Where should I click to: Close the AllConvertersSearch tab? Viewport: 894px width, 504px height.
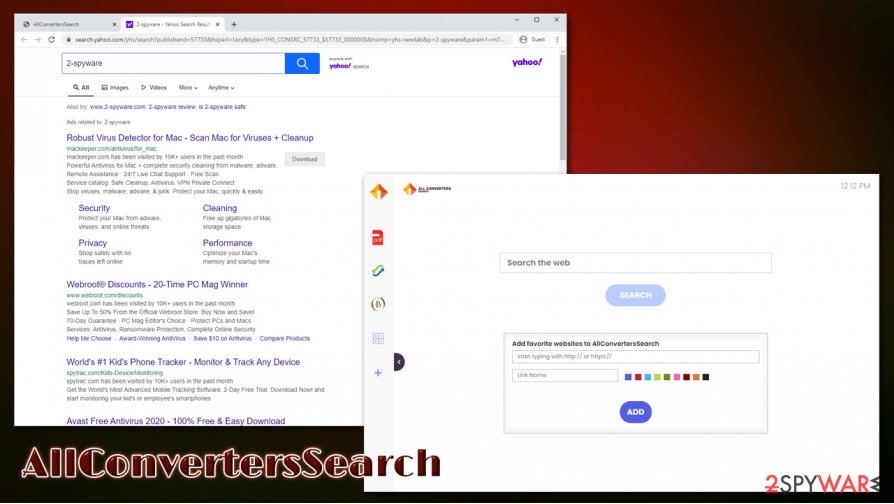(114, 25)
